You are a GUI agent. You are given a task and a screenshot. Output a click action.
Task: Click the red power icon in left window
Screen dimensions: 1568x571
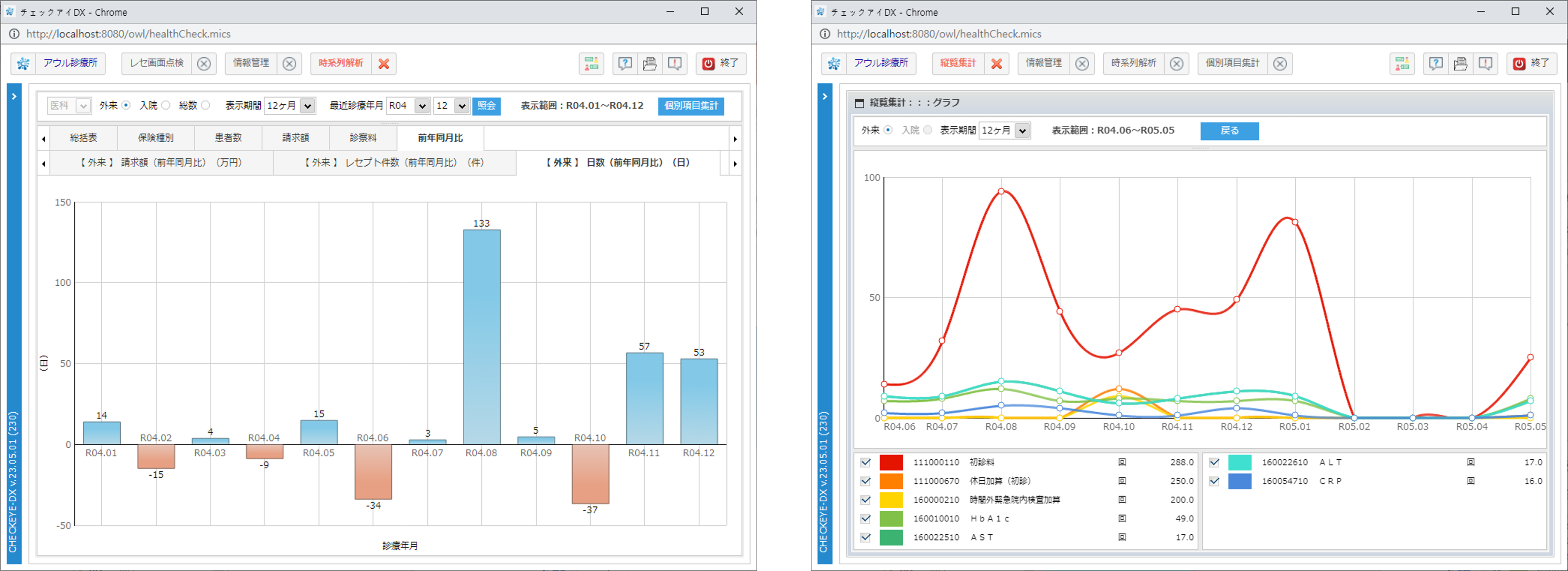(709, 63)
